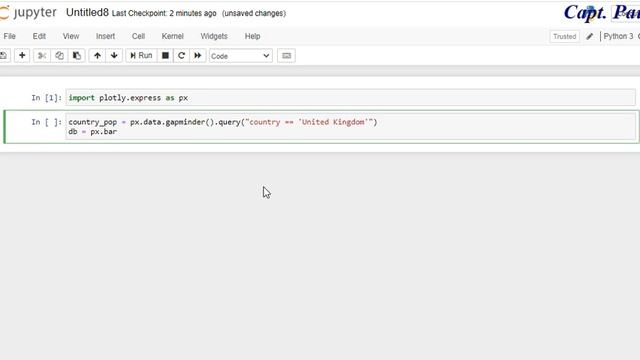This screenshot has height=360, width=640.
Task: Move selected cell up arrow
Action: click(97, 56)
